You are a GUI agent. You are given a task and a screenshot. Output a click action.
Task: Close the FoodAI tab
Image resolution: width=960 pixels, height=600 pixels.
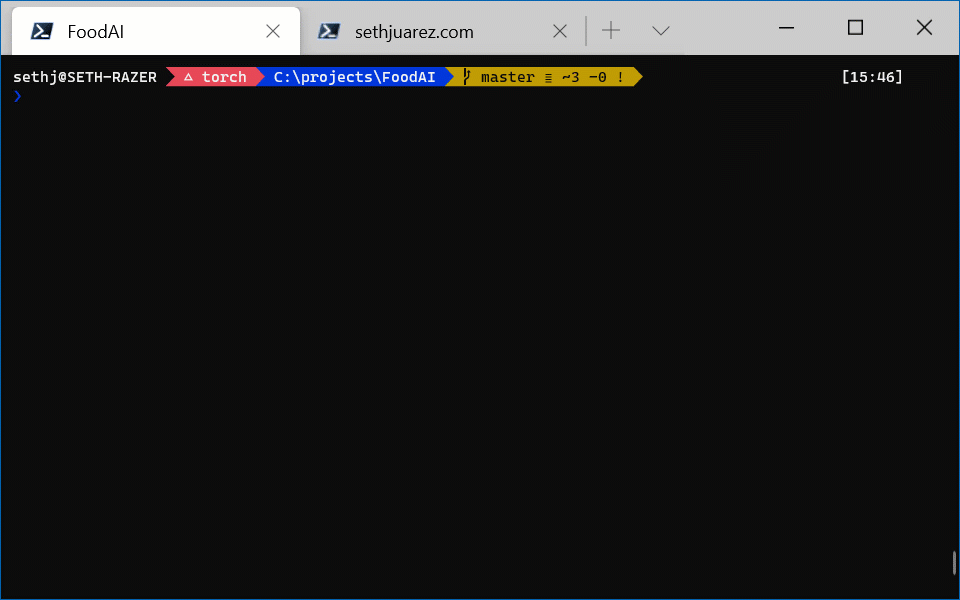tap(273, 31)
